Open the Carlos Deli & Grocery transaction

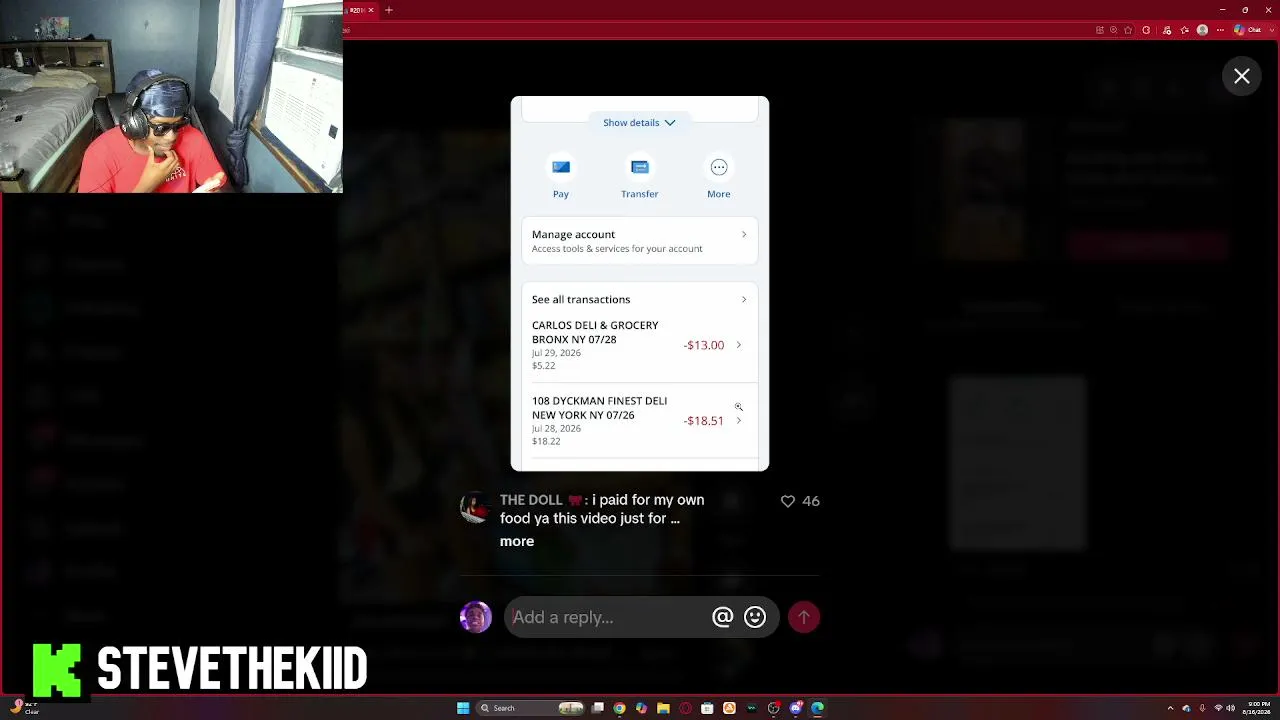639,345
